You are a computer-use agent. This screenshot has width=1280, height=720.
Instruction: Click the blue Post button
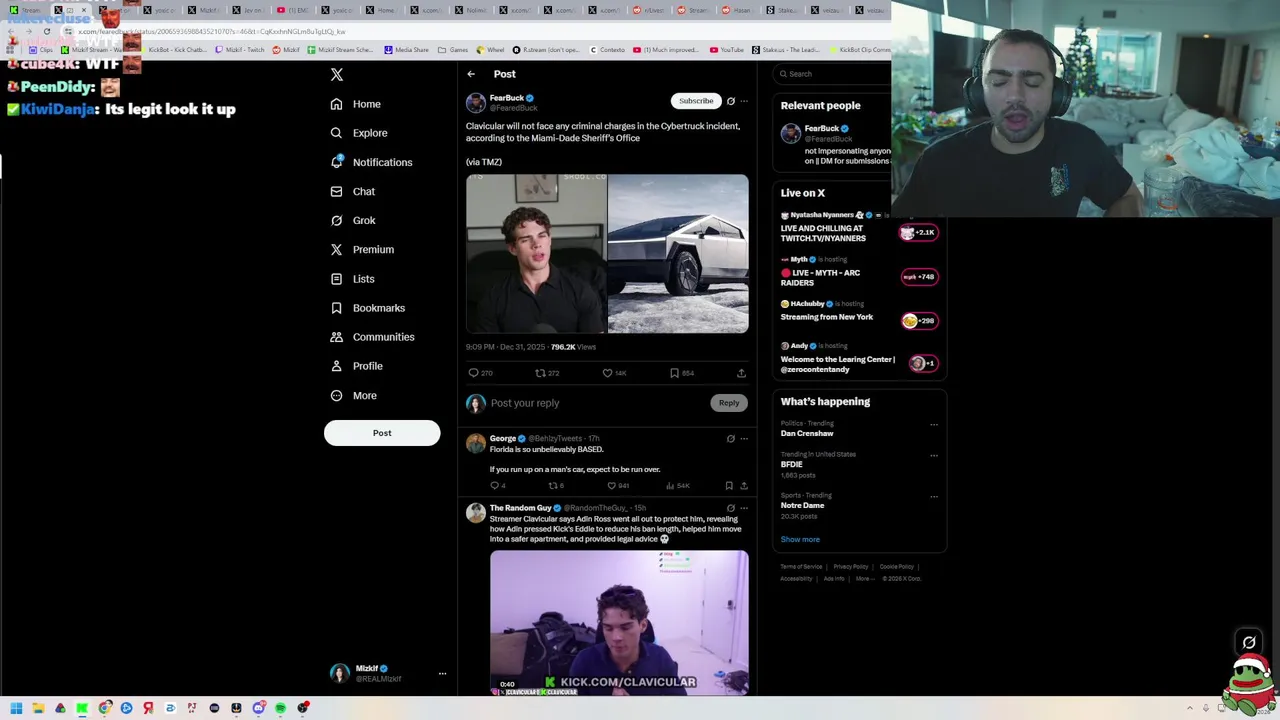coord(382,433)
